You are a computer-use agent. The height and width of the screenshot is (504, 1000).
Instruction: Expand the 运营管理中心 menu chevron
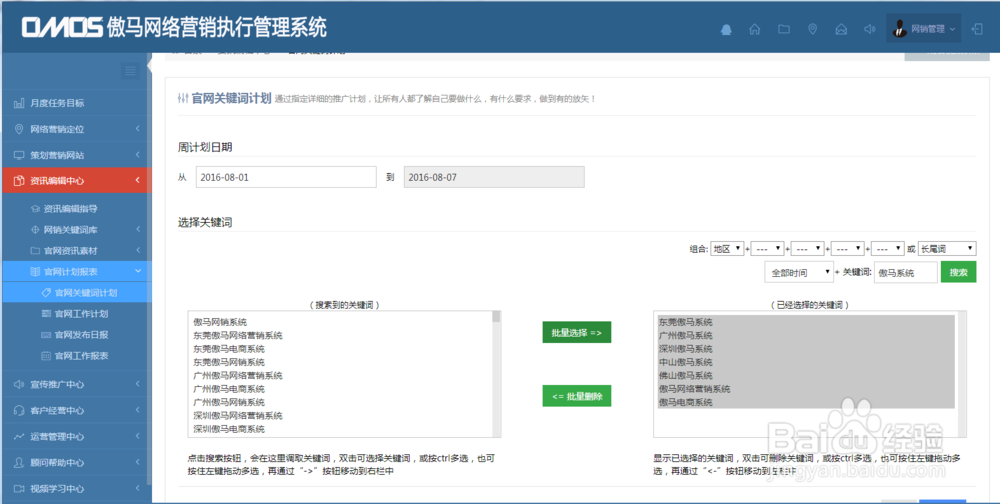point(137,436)
